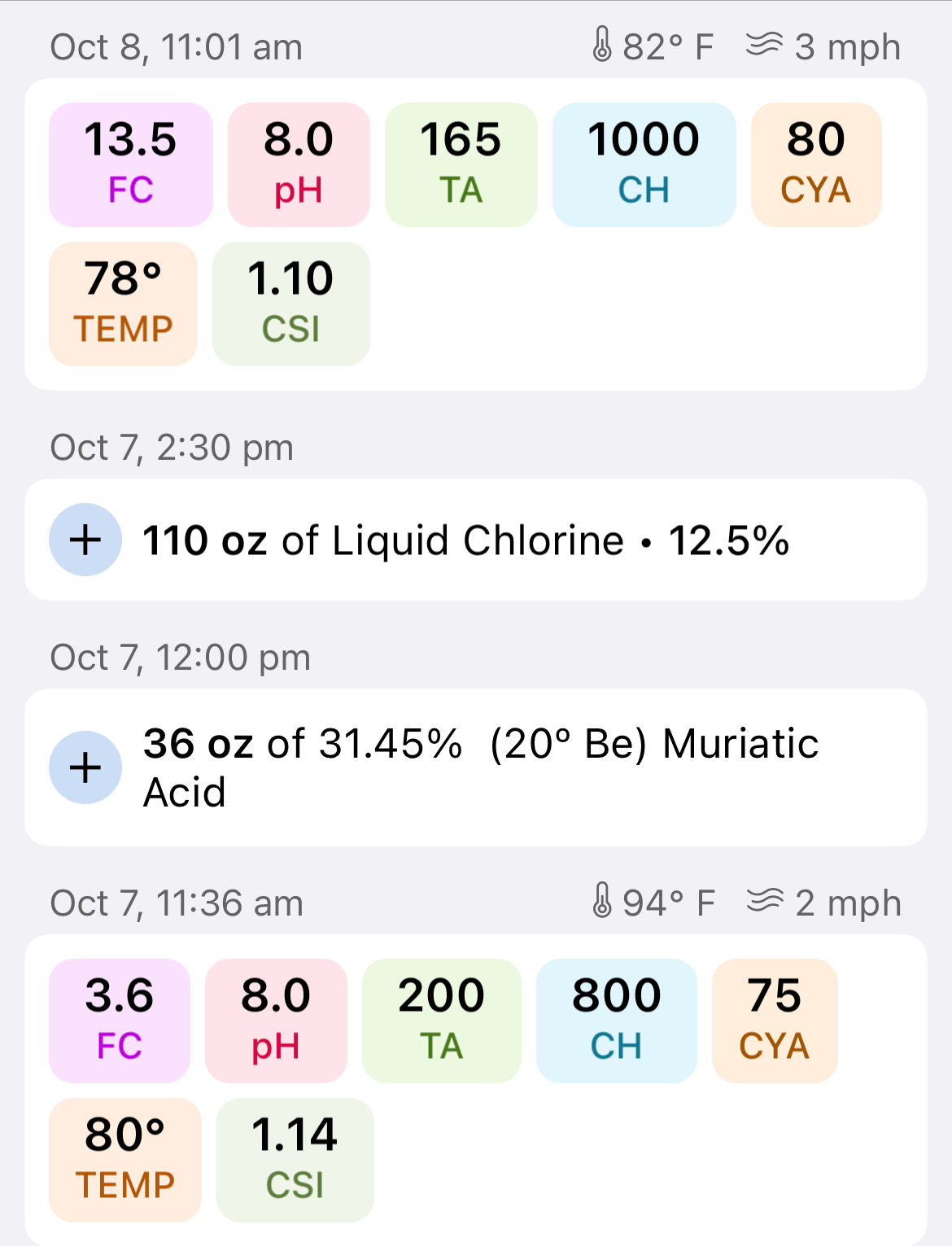Select the 78° TEMP tile

[124, 304]
